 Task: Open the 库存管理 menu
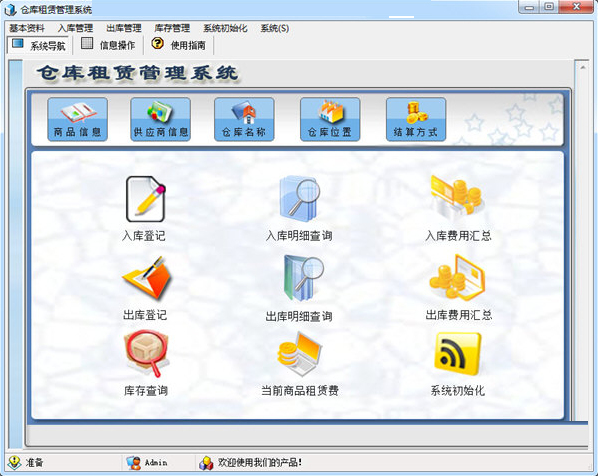pyautogui.click(x=172, y=28)
